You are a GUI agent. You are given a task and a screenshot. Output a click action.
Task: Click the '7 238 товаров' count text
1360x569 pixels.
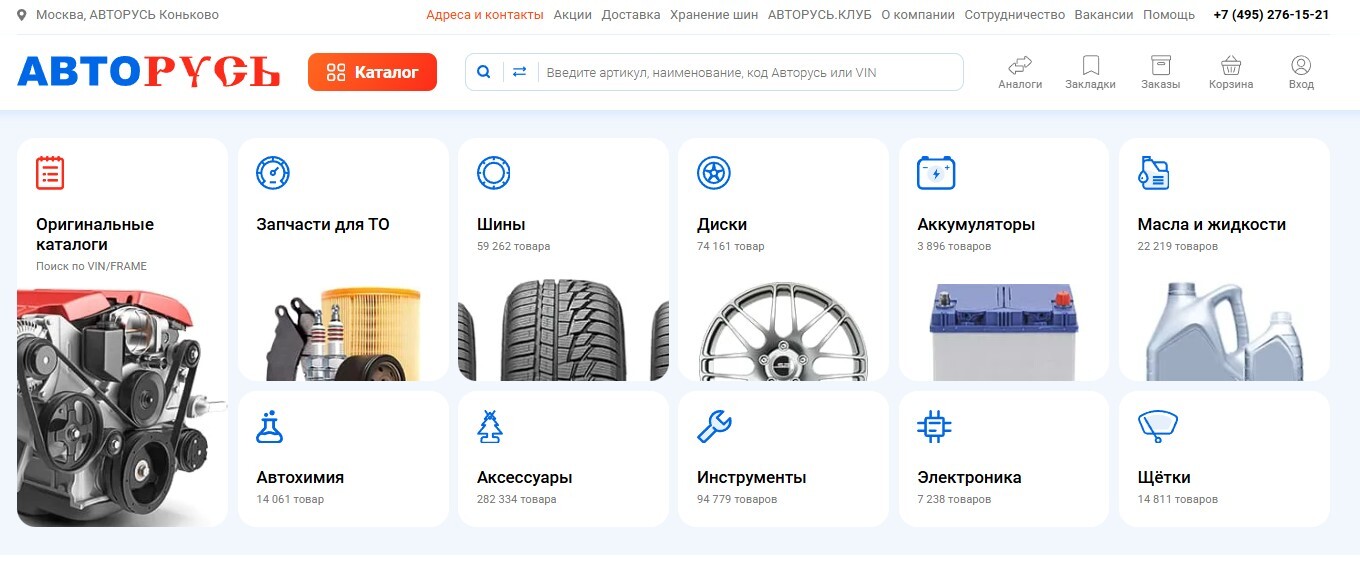[954, 499]
